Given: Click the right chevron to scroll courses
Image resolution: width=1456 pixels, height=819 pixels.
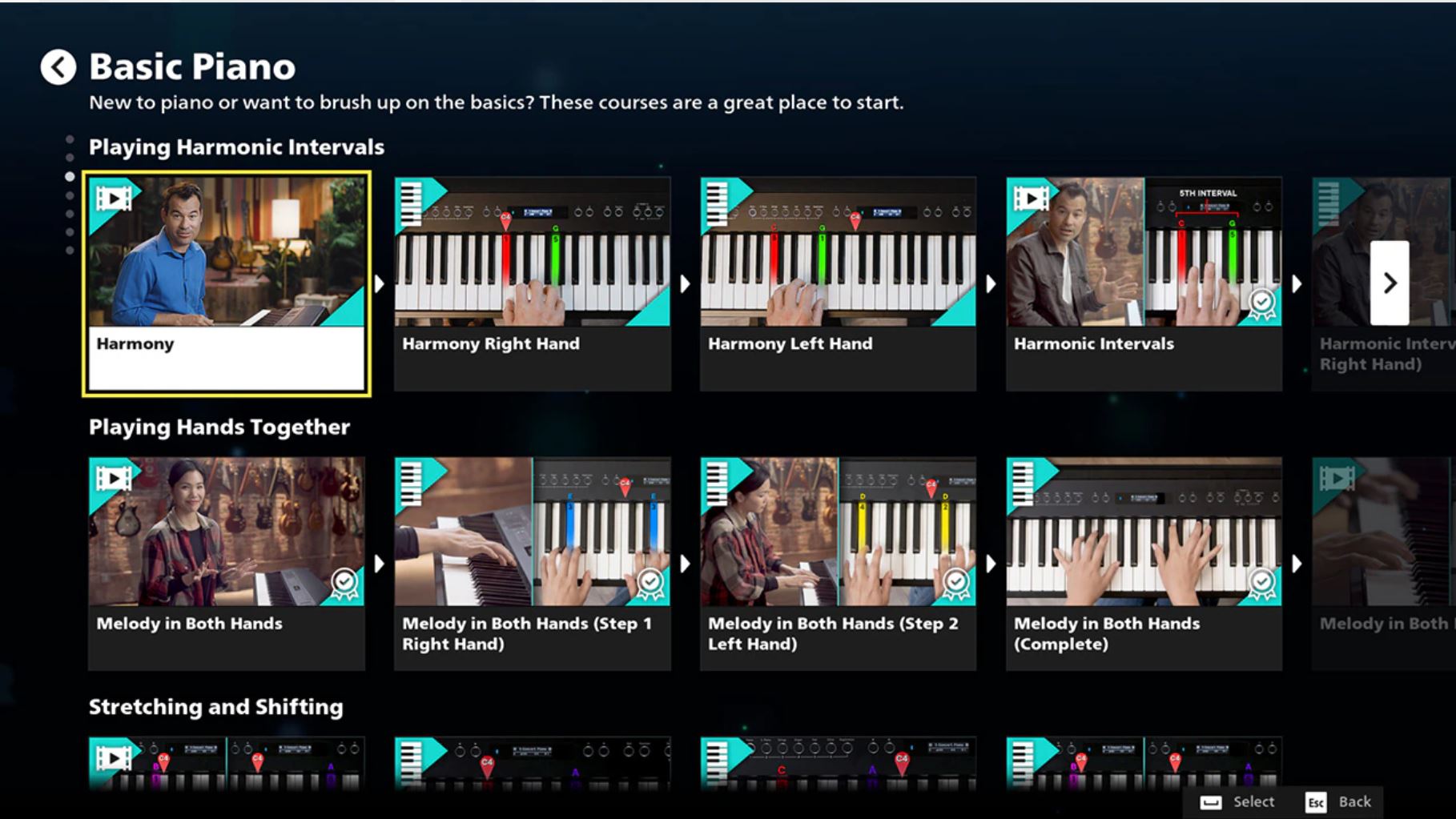Looking at the screenshot, I should [x=1390, y=283].
